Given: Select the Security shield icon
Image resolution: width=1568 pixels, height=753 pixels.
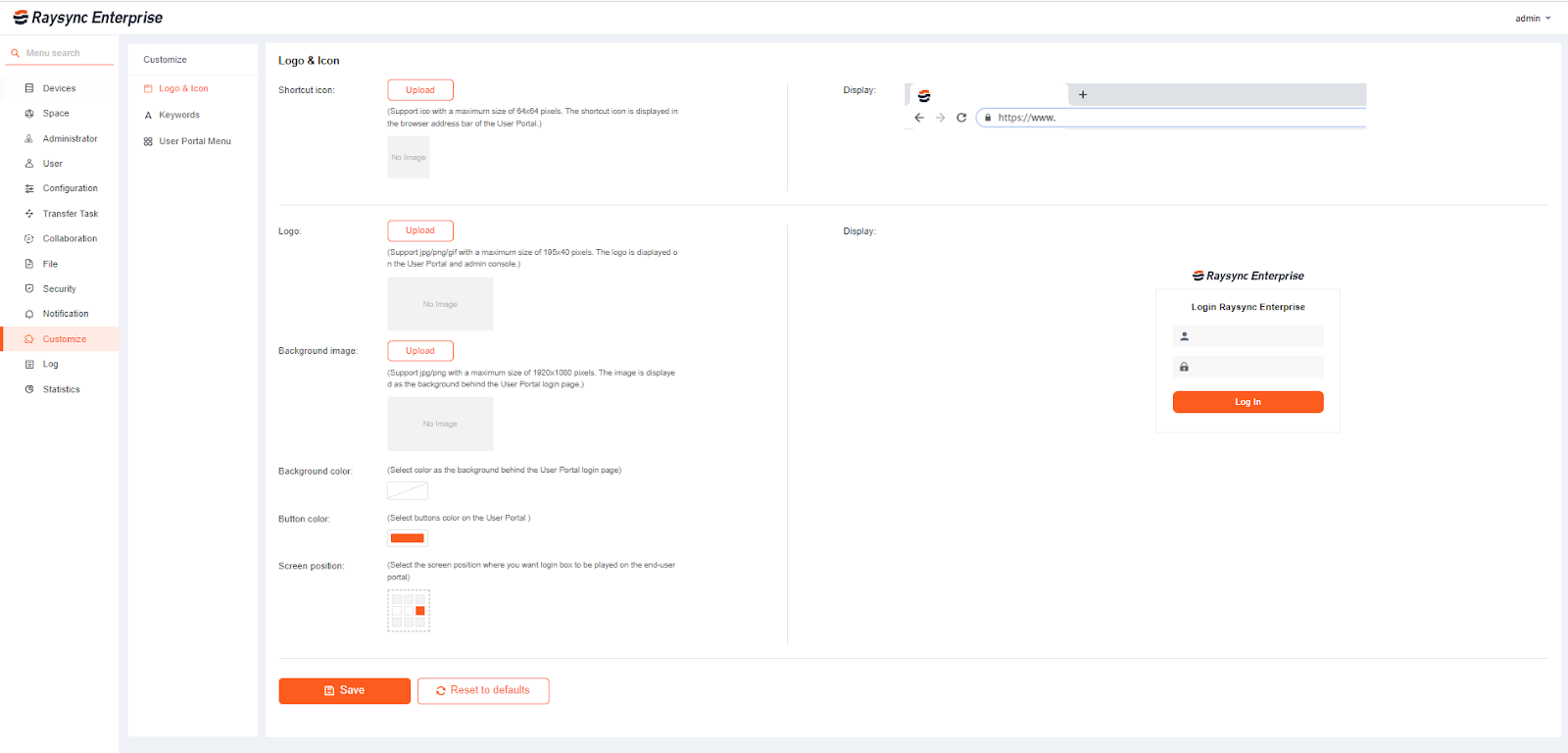Looking at the screenshot, I should tap(29, 289).
